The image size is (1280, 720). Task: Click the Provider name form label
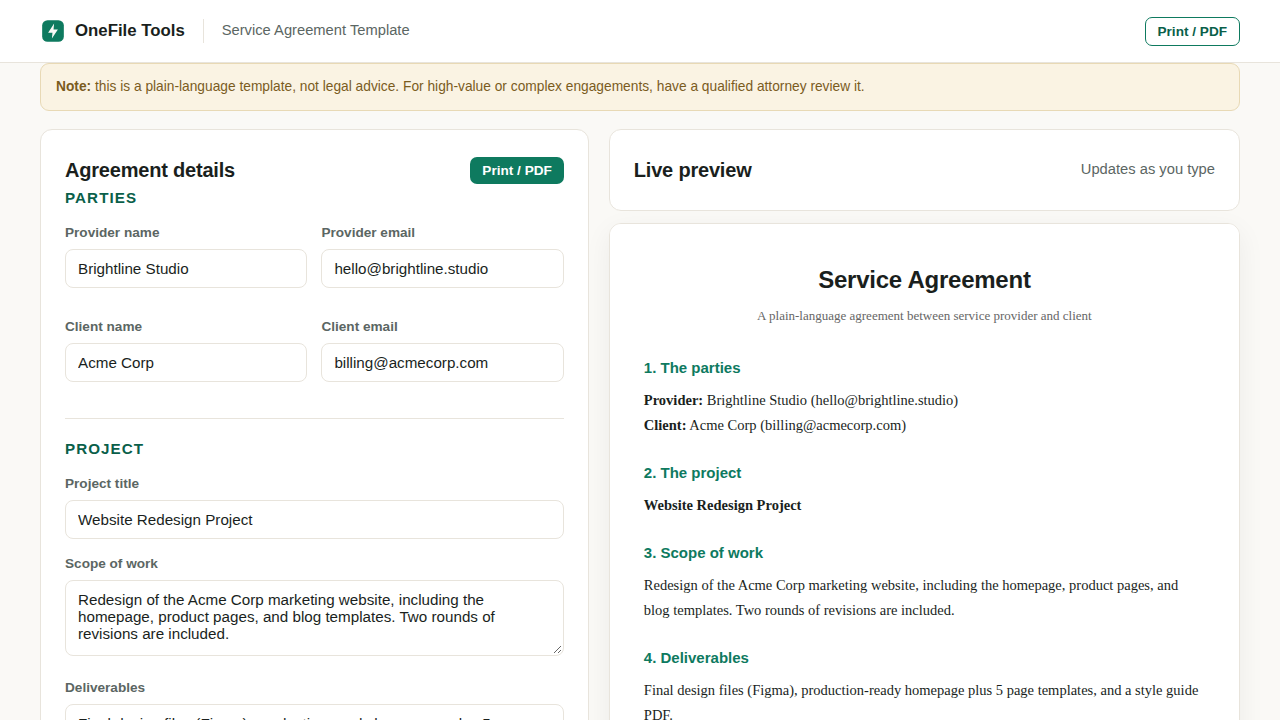tap(112, 233)
